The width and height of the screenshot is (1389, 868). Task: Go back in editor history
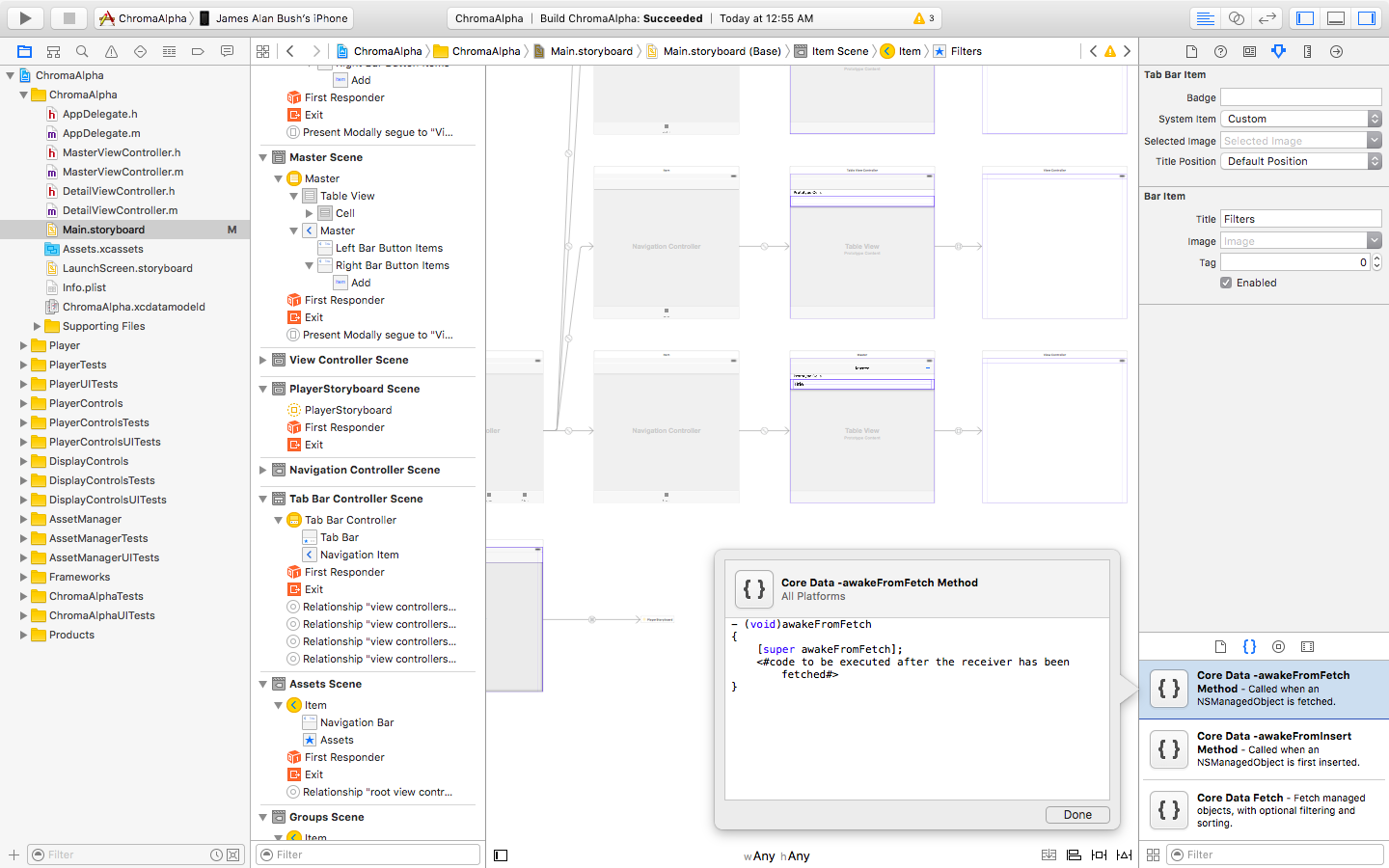(x=290, y=51)
